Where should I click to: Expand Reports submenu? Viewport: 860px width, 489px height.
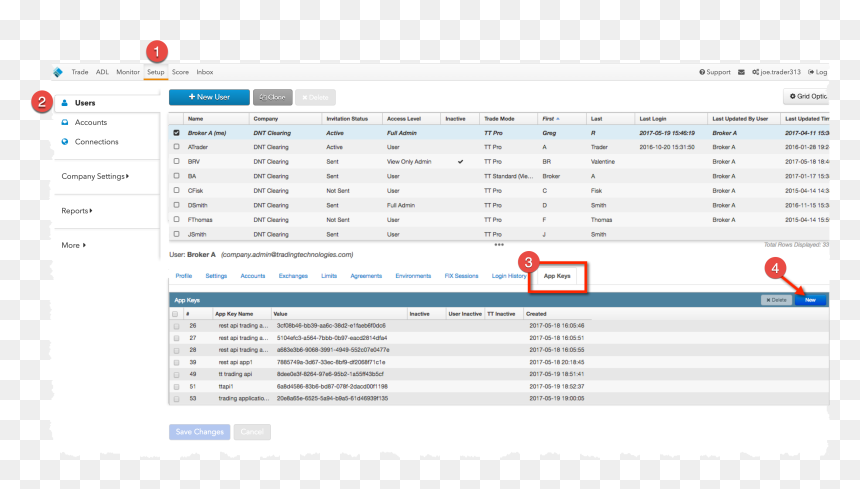(x=77, y=211)
